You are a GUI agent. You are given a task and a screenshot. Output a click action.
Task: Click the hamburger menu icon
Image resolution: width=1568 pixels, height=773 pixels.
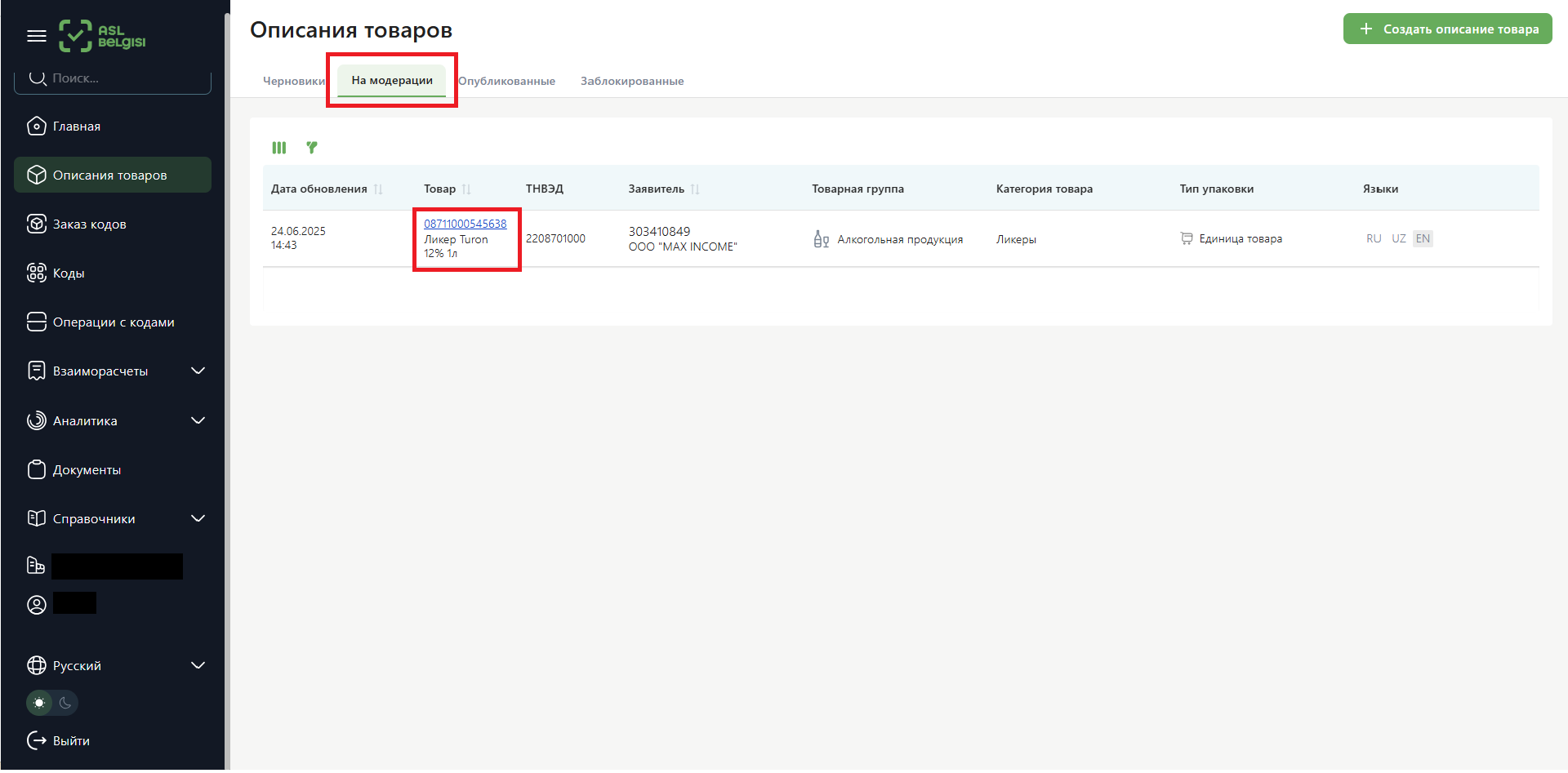click(37, 36)
